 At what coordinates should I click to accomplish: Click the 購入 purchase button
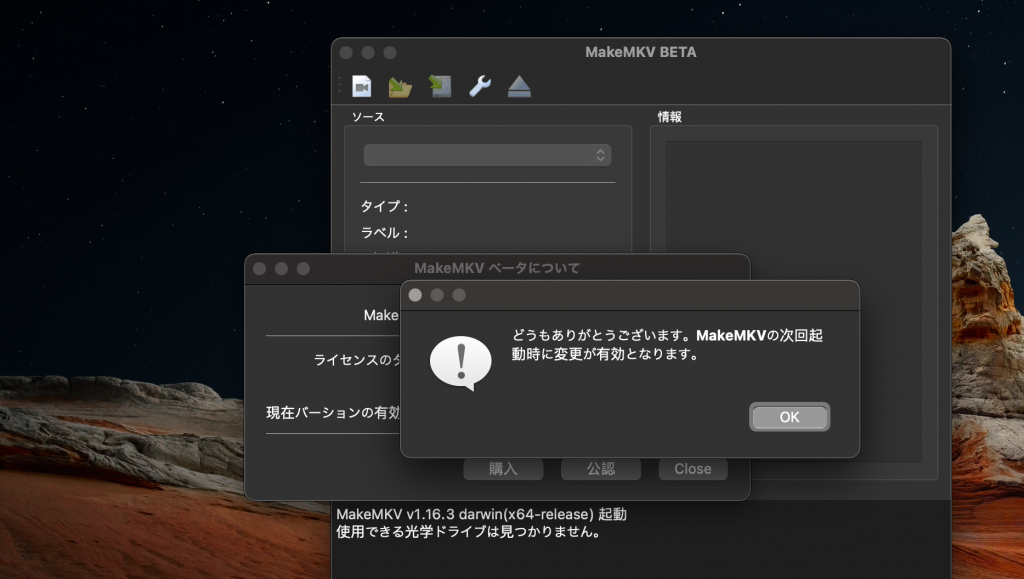pyautogui.click(x=503, y=469)
